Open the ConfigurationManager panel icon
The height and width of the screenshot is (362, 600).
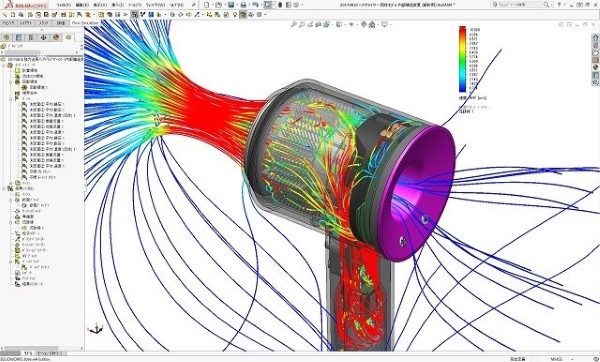(x=31, y=38)
